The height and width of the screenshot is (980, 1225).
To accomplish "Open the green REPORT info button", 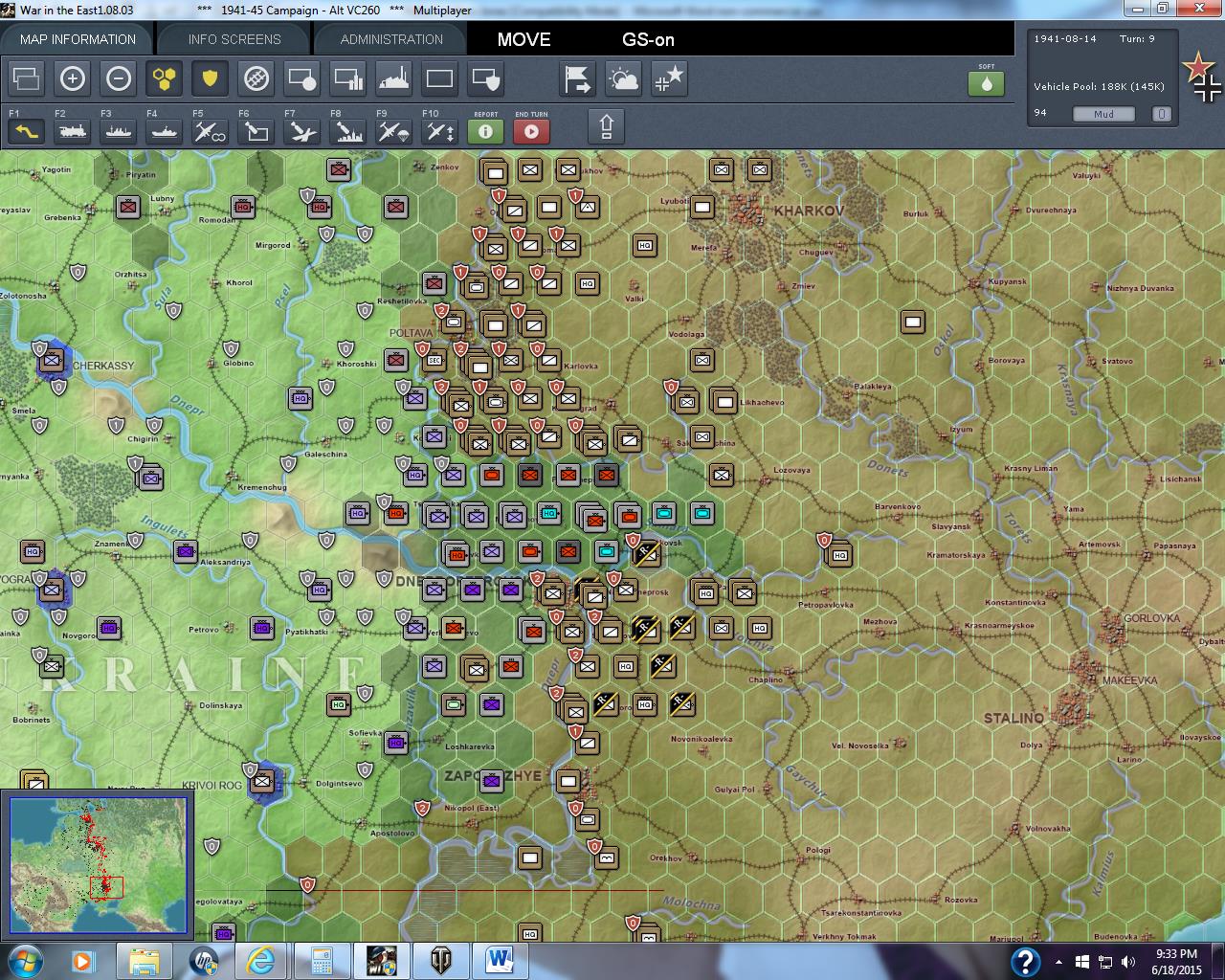I will coord(486,131).
